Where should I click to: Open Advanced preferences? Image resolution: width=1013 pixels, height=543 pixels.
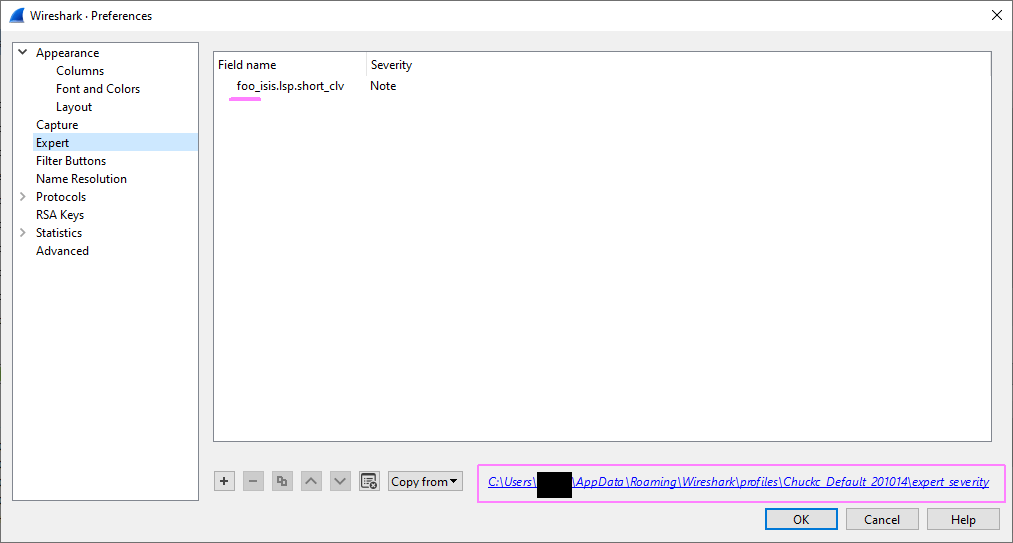(x=62, y=251)
